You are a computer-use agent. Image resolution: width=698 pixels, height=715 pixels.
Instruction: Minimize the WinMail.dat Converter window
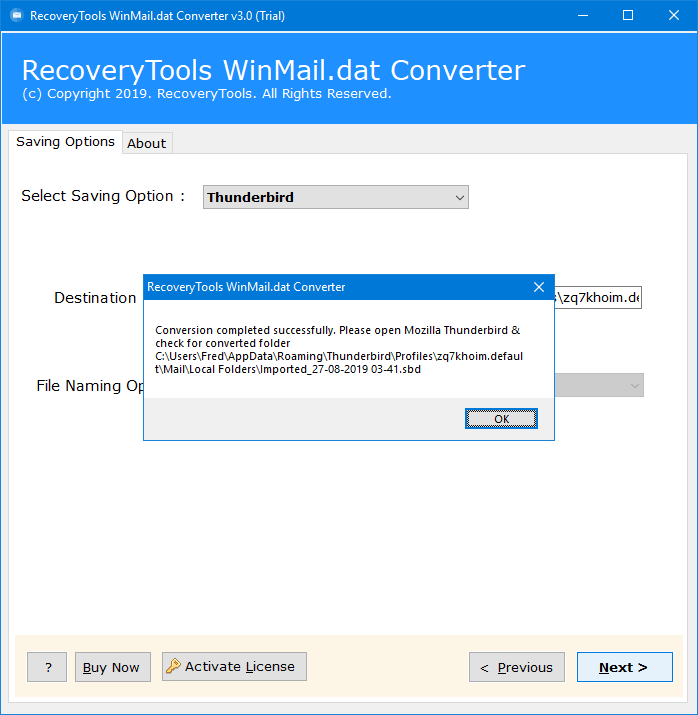pyautogui.click(x=583, y=16)
